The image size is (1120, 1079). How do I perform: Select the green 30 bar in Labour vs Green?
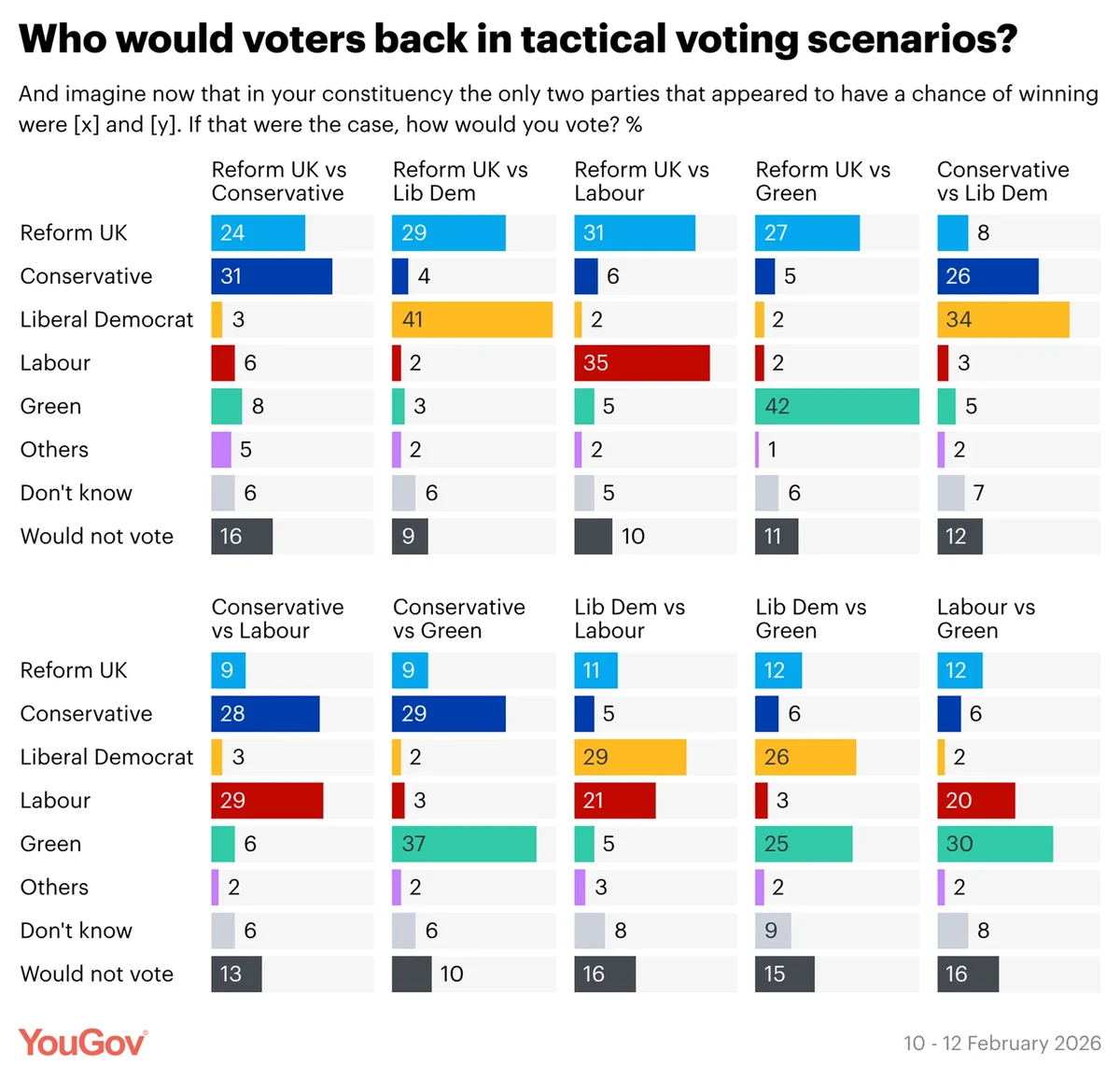coord(995,844)
